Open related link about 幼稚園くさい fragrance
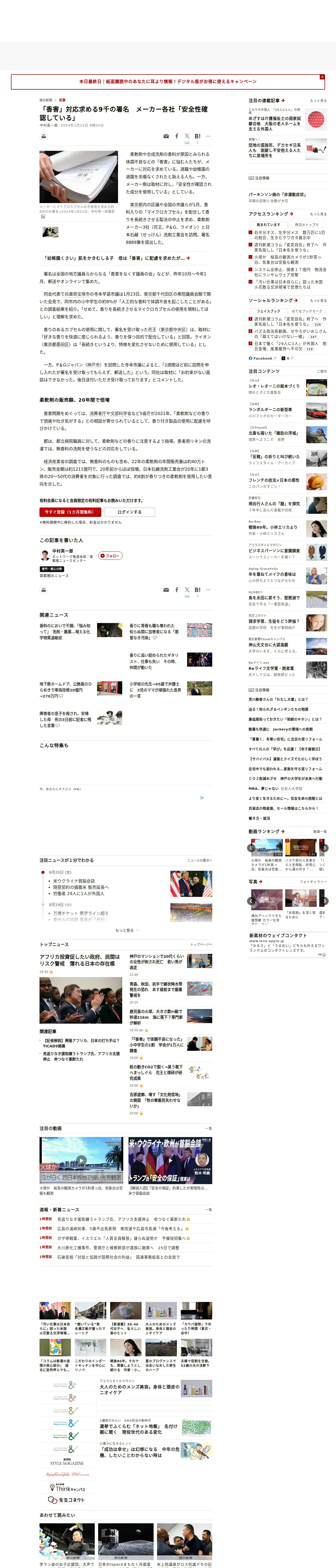Image resolution: width=336 pixels, height=1568 pixels. (117, 258)
